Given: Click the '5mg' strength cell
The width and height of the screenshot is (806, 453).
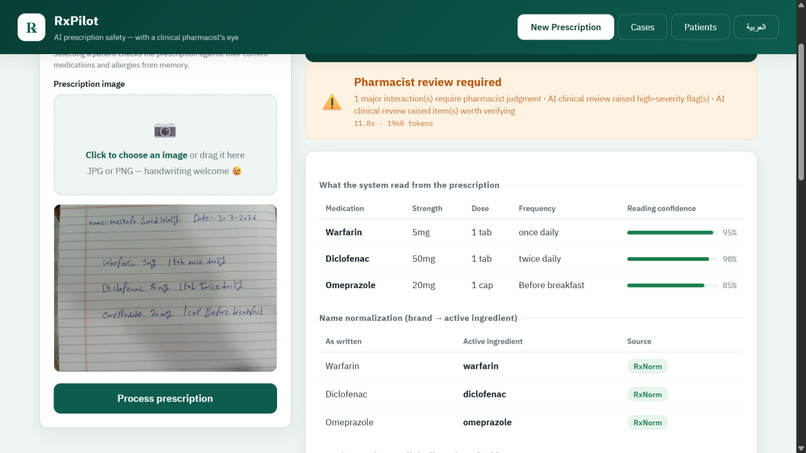Looking at the screenshot, I should (420, 232).
